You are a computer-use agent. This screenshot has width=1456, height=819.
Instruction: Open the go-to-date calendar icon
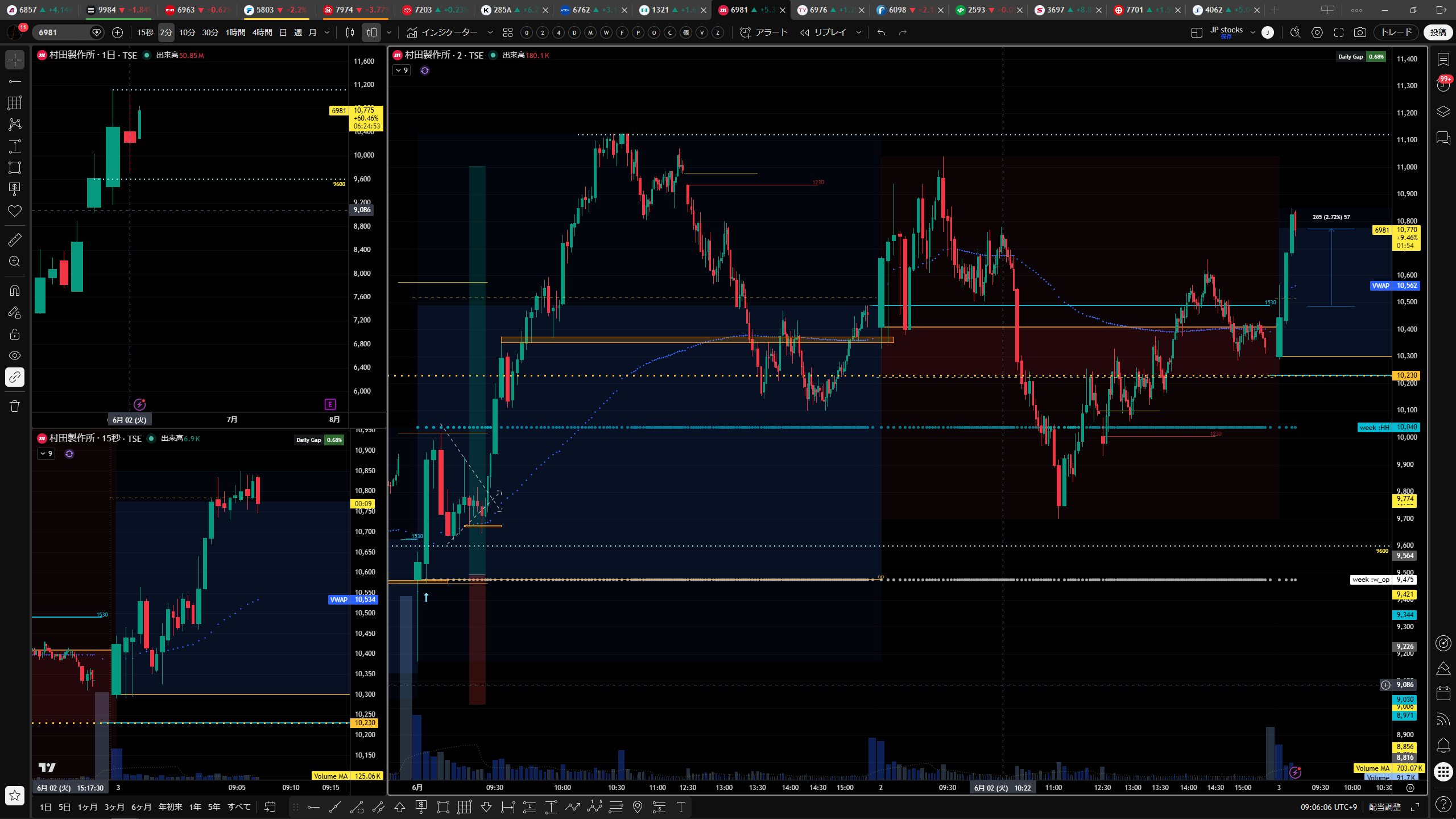[270, 807]
